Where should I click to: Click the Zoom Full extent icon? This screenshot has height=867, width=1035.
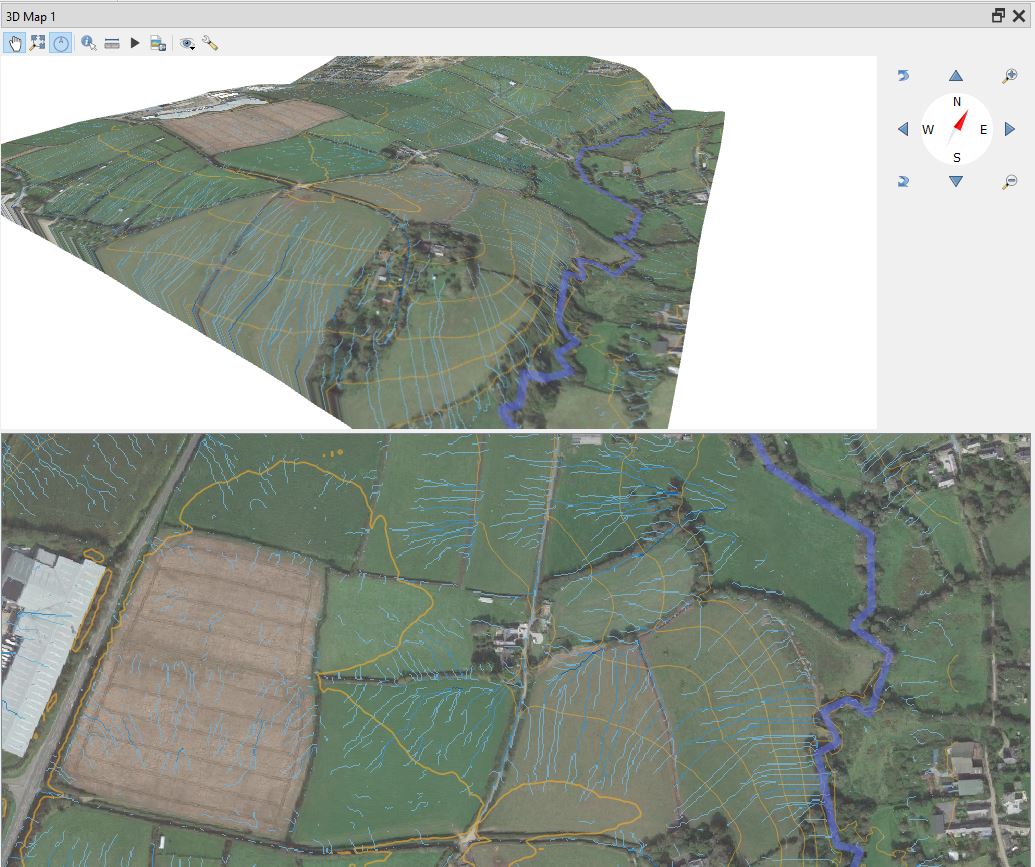point(38,43)
